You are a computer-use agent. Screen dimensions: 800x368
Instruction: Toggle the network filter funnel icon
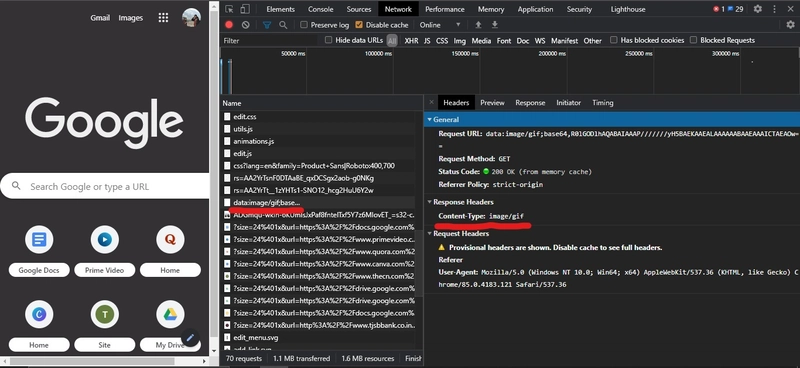[x=267, y=24]
